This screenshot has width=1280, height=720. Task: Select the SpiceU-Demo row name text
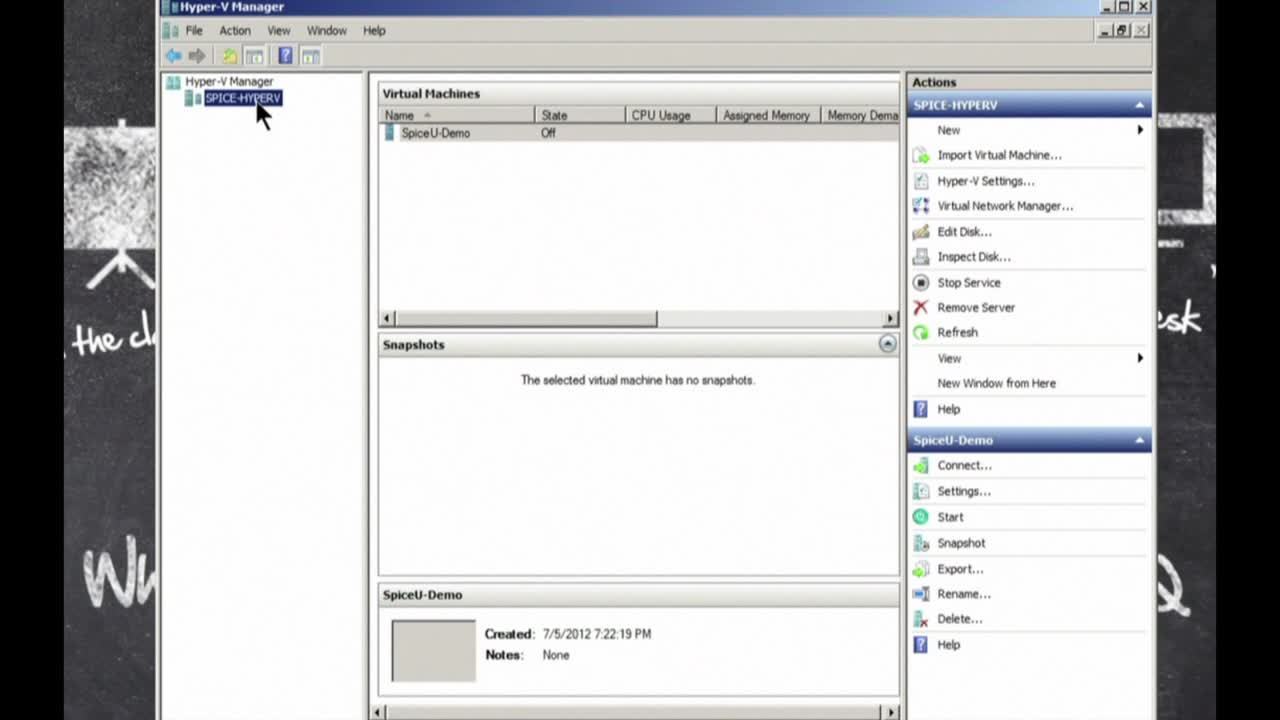[435, 133]
